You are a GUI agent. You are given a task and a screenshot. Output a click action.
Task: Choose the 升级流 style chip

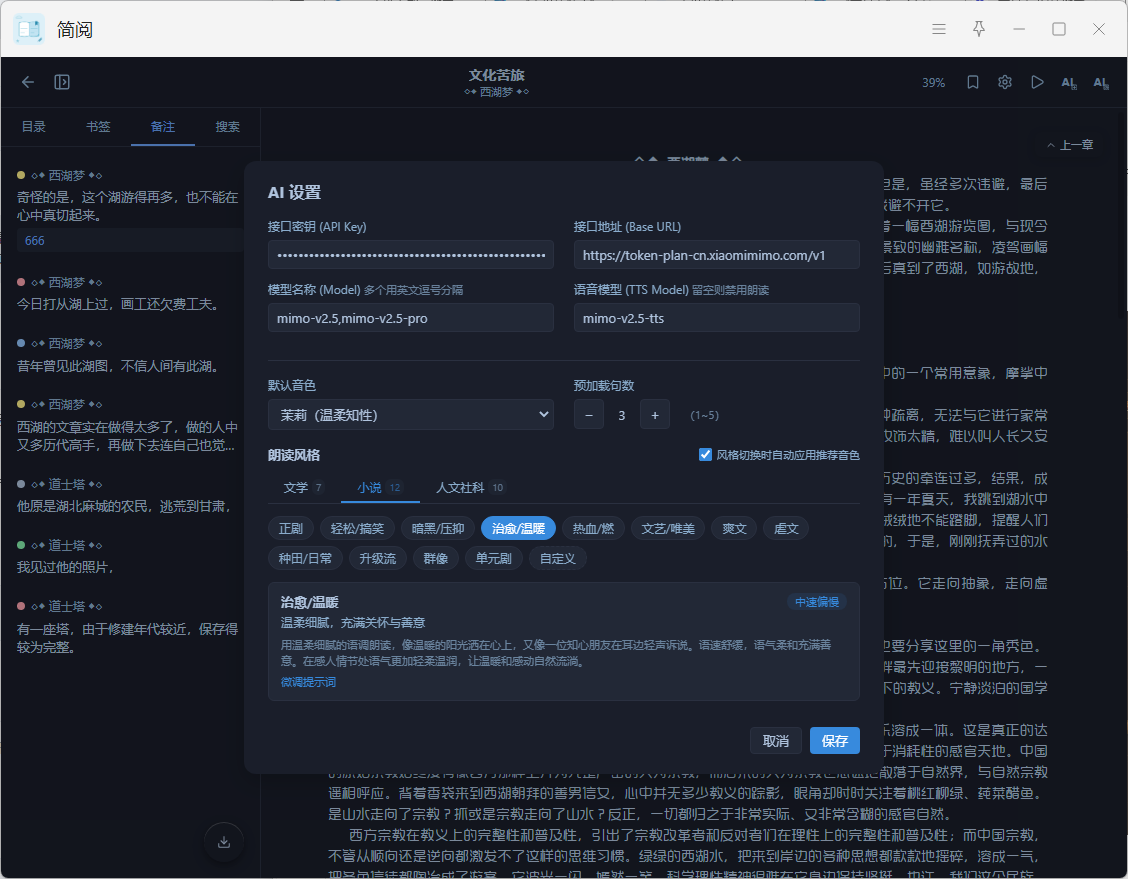tap(378, 558)
